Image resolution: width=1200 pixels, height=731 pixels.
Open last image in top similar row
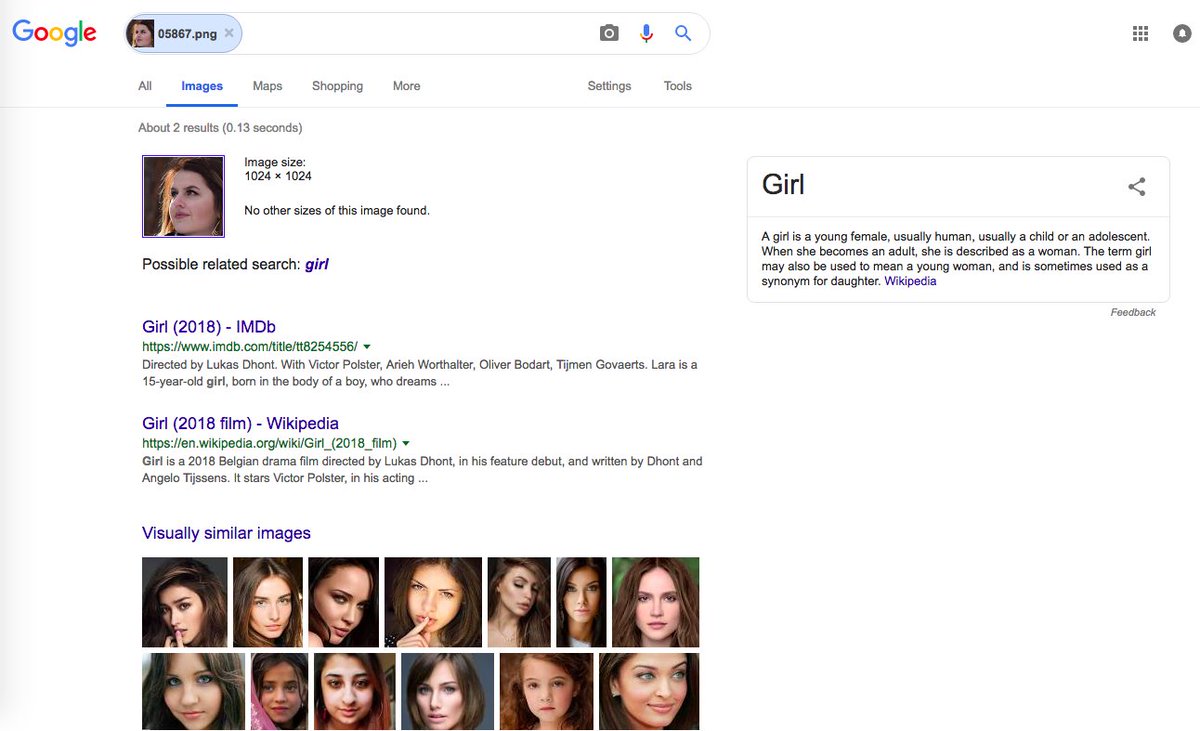click(x=655, y=602)
